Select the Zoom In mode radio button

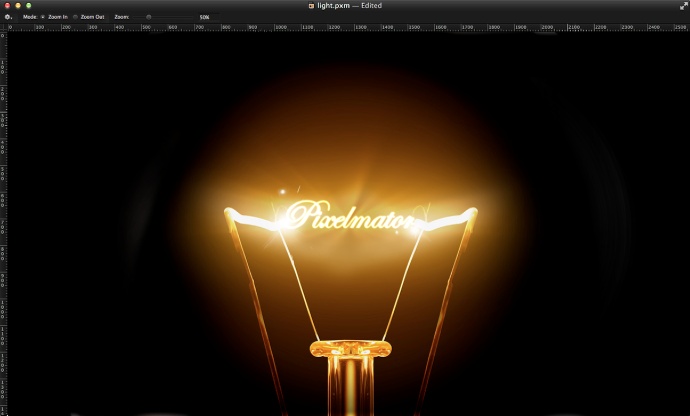43,17
